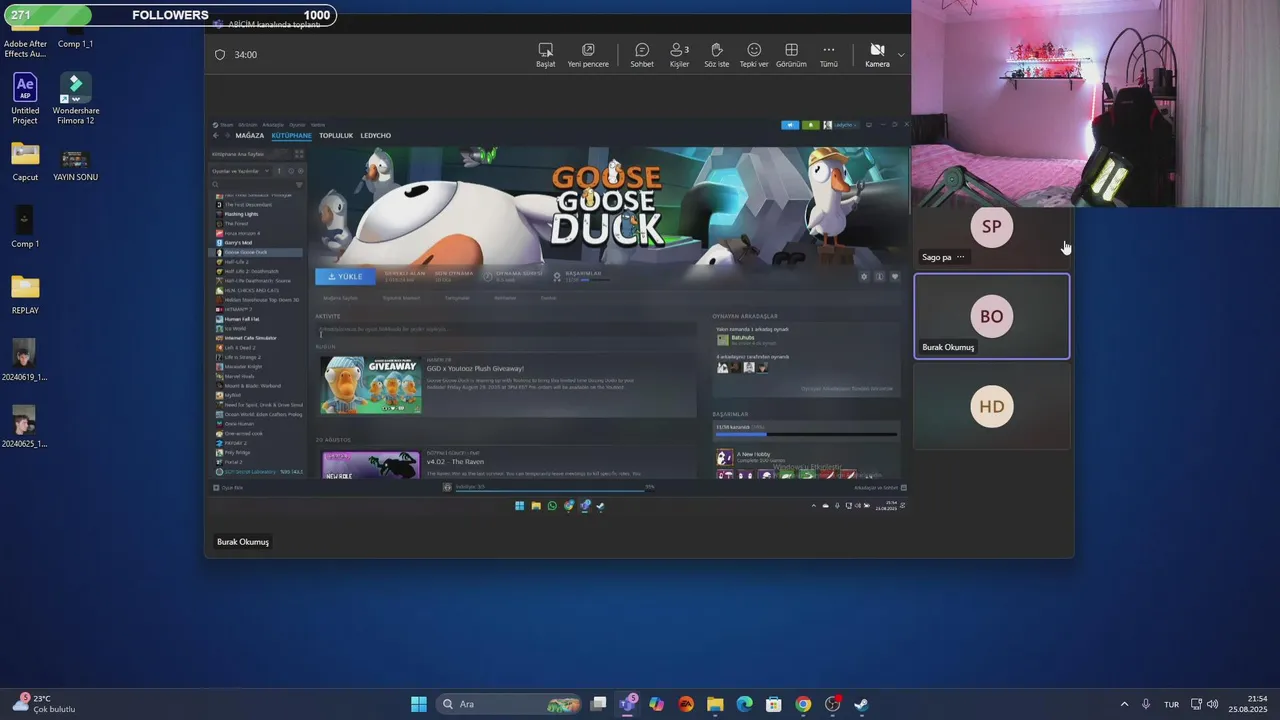Select the REPLAY folder on desktop

25,294
